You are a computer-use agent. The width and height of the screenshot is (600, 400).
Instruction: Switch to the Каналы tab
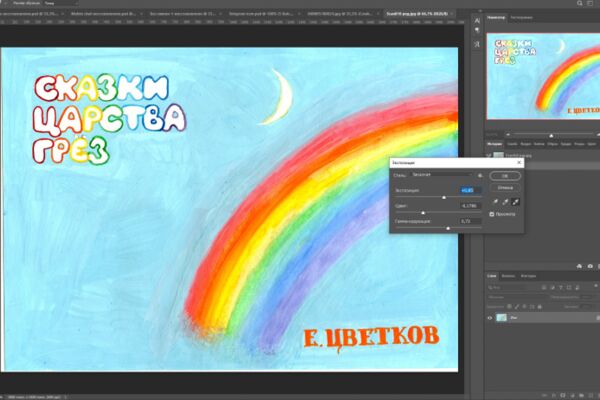(x=508, y=276)
